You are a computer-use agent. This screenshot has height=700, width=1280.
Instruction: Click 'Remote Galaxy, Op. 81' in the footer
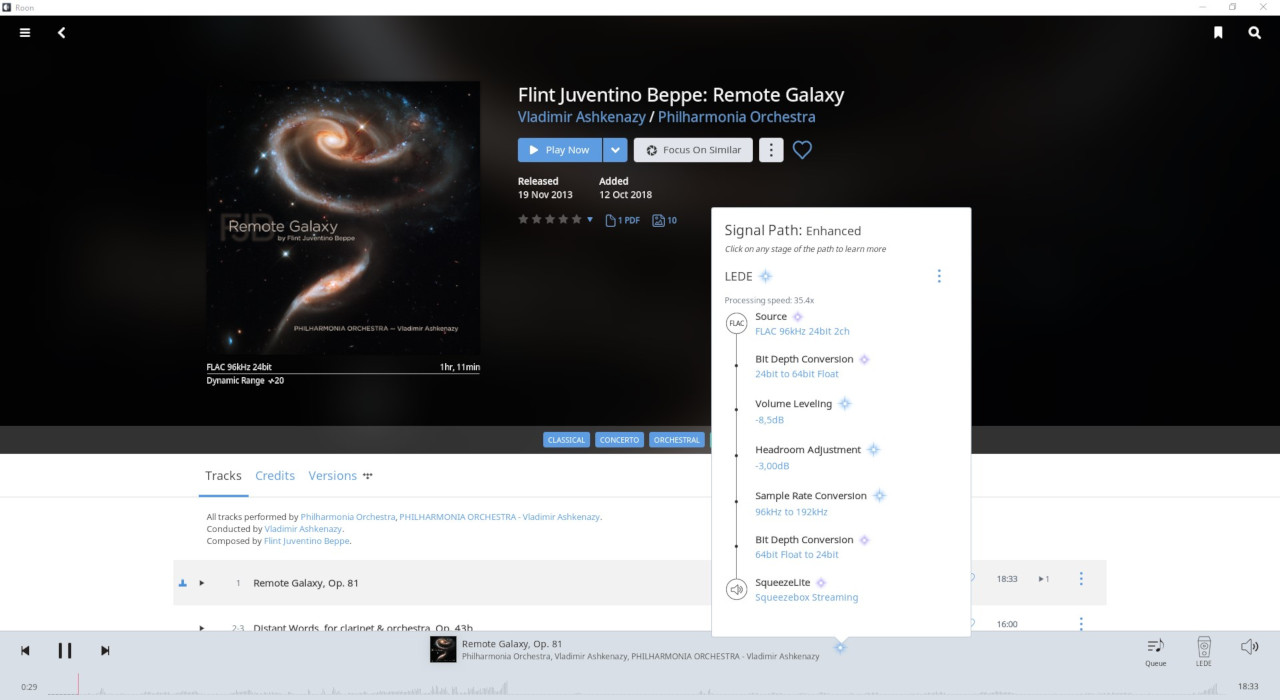pos(512,644)
